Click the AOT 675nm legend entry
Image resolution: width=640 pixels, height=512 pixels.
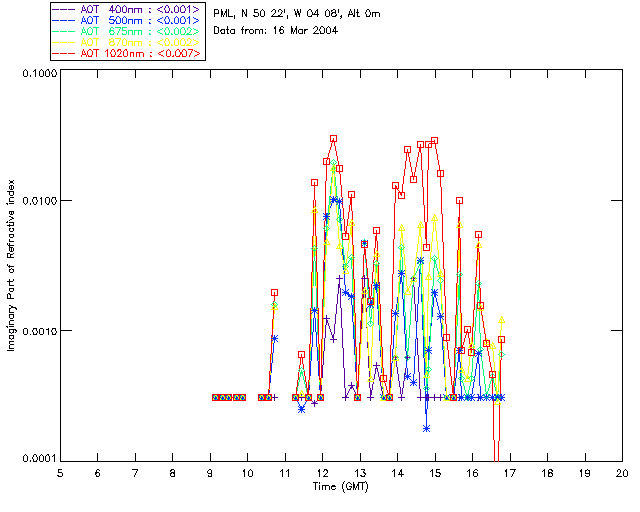(x=127, y=31)
